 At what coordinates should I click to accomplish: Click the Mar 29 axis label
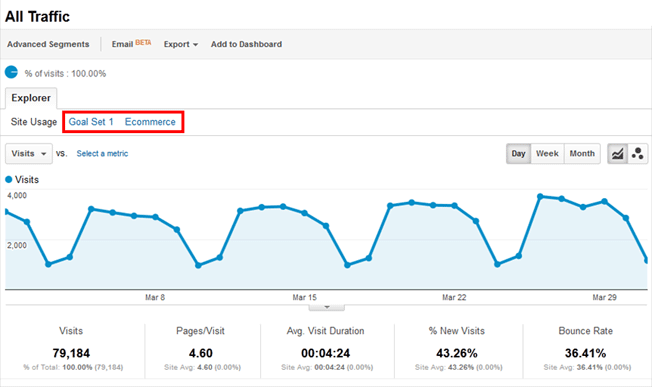pyautogui.click(x=604, y=297)
